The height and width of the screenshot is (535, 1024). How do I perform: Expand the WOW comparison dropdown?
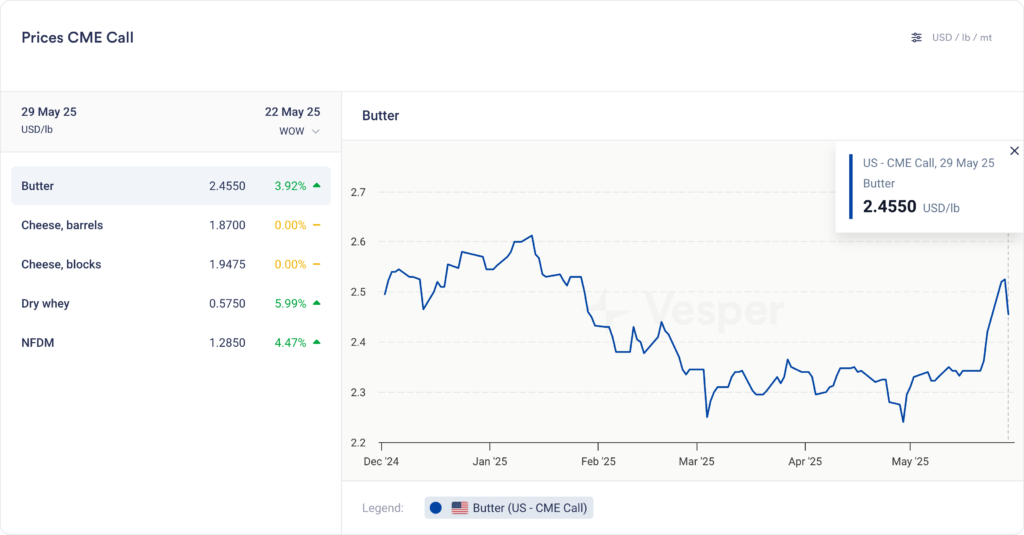point(301,131)
